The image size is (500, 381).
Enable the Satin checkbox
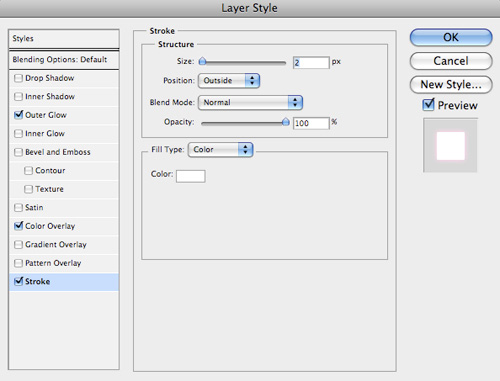18,208
